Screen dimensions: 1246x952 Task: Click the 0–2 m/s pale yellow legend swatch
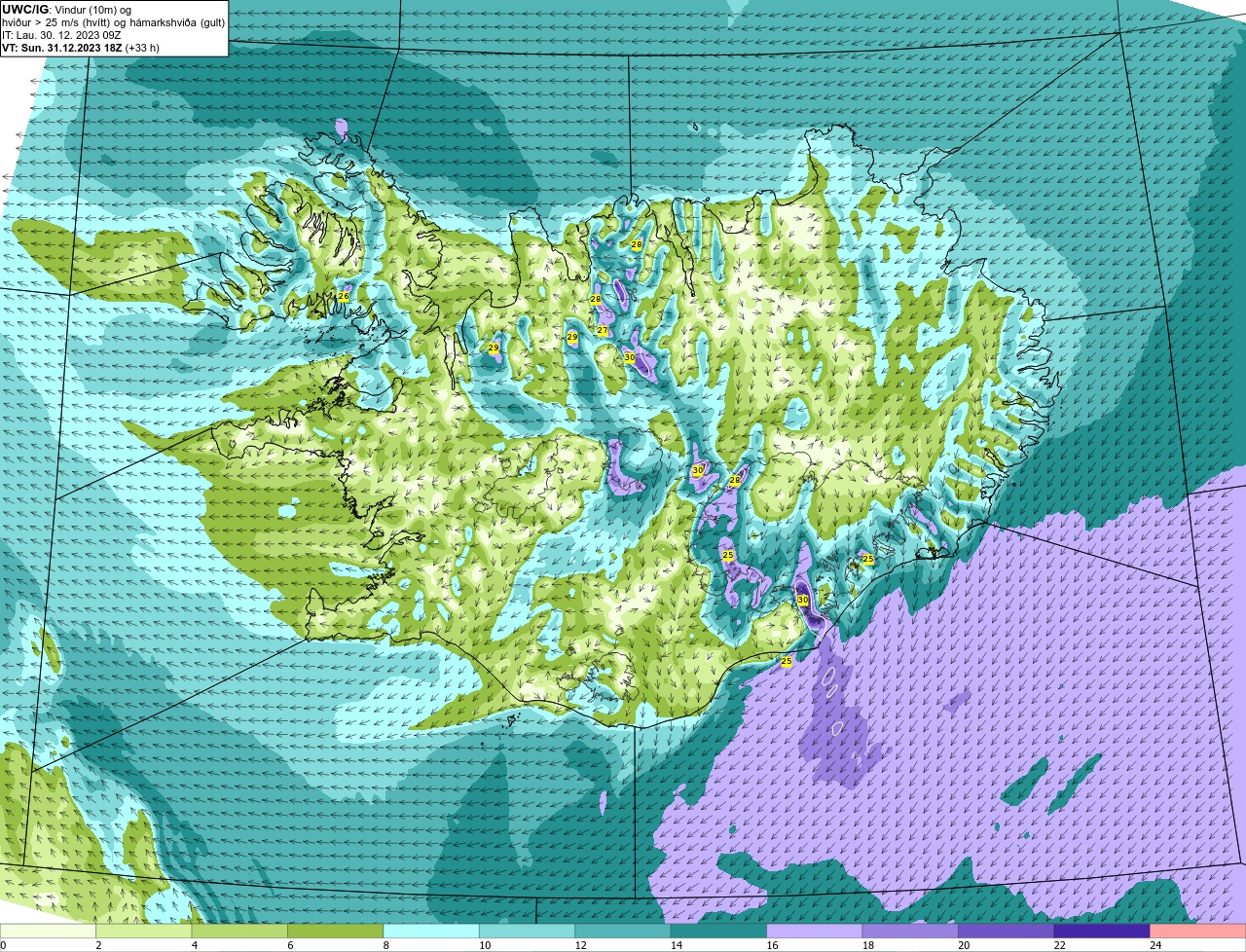coord(48,931)
